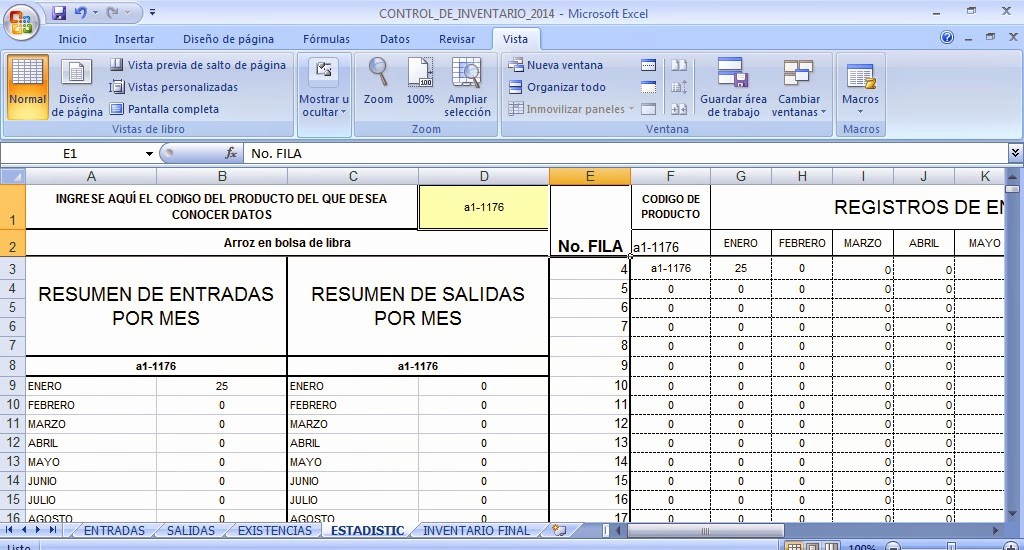Viewport: 1024px width, 550px height.
Task: Switch to the EXISTENCIAS sheet tab
Action: click(274, 531)
